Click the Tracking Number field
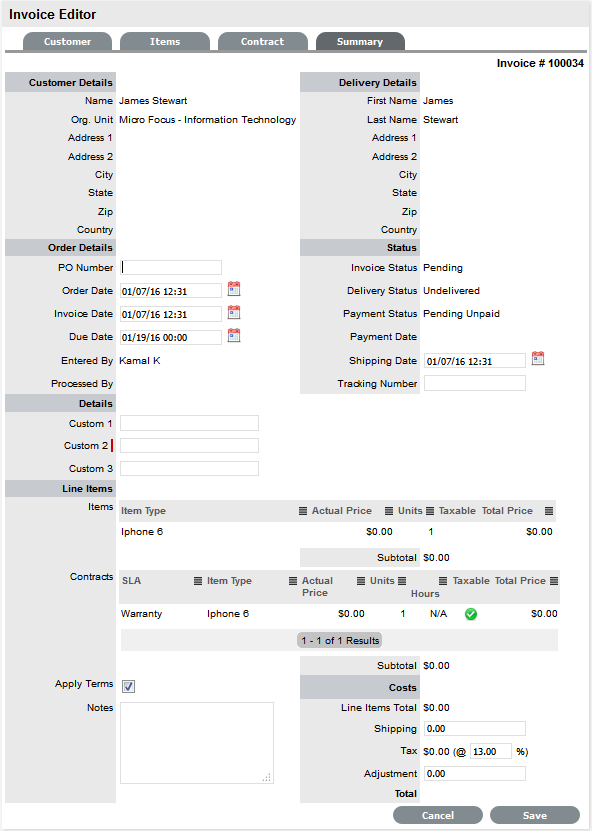 pos(474,383)
